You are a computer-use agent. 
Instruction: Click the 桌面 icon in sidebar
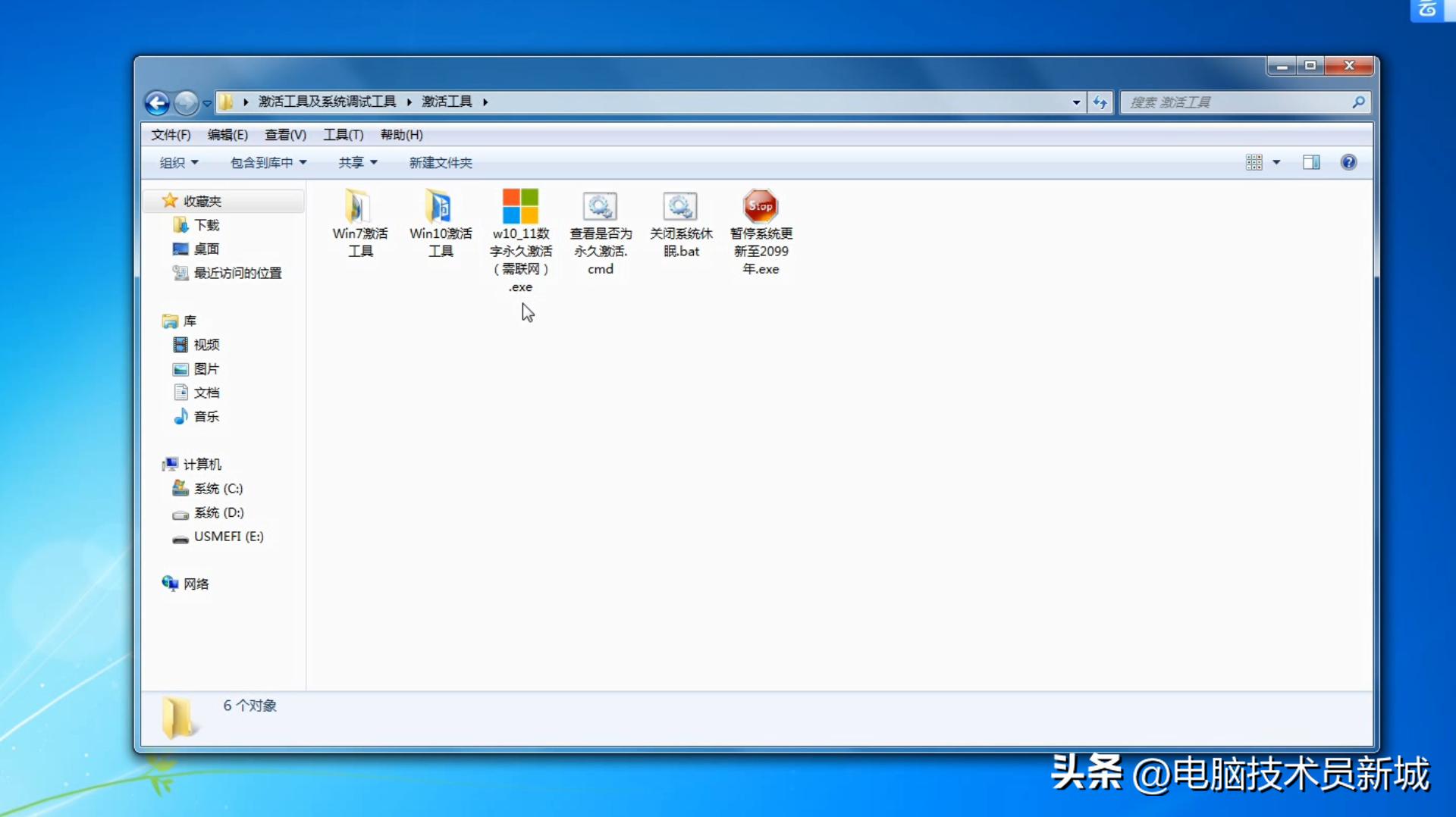click(180, 249)
